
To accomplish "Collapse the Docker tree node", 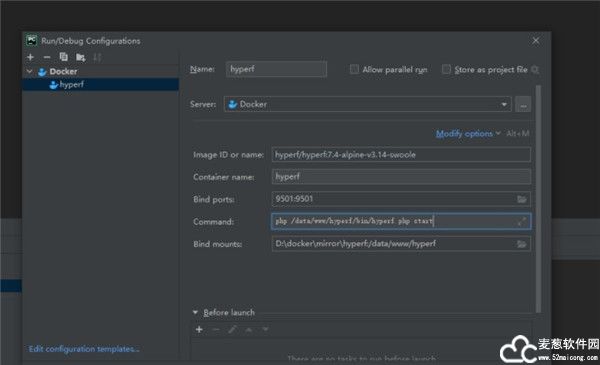I will click(29, 72).
